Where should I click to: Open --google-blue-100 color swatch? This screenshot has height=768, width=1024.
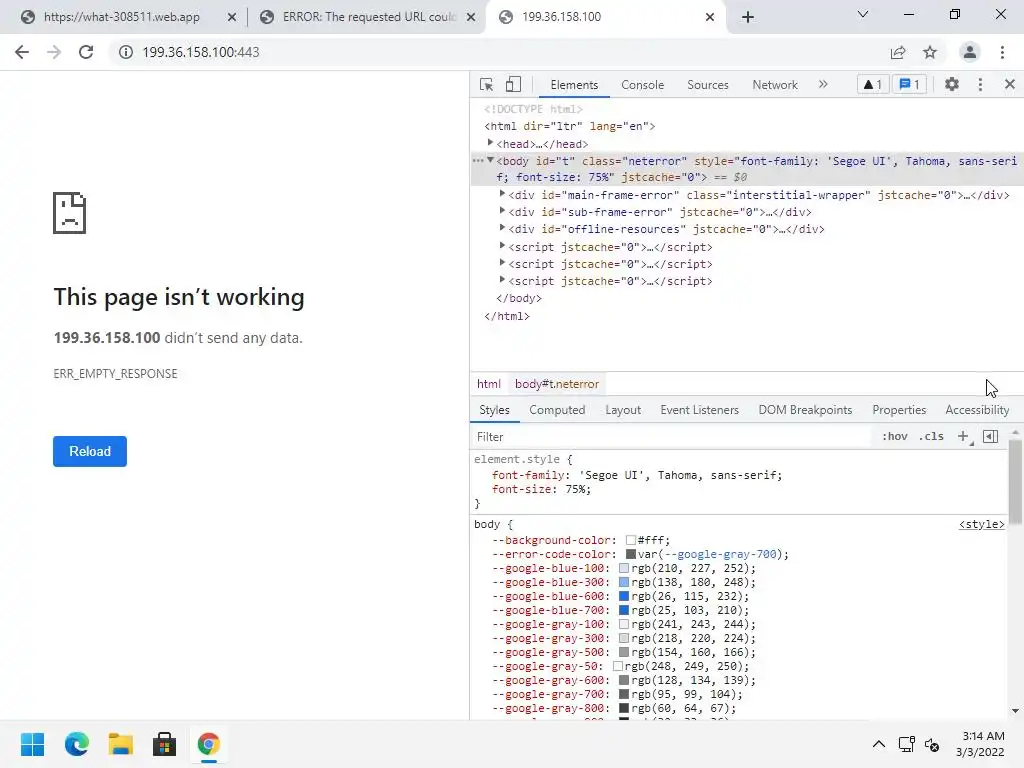point(624,568)
